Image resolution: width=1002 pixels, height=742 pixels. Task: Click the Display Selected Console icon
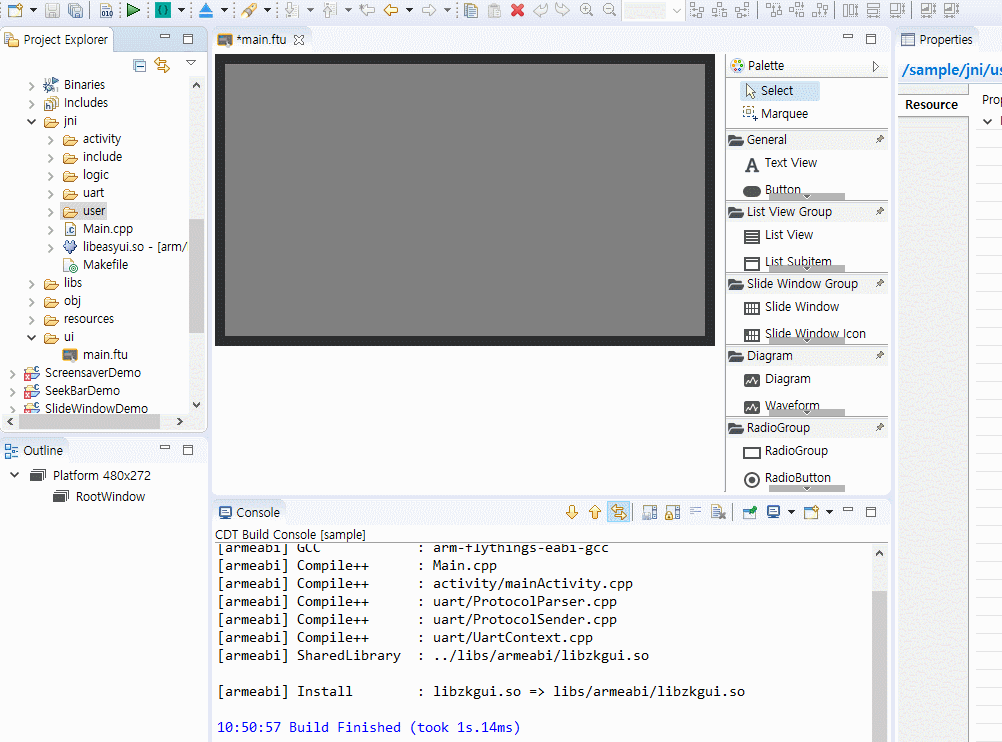tap(773, 512)
